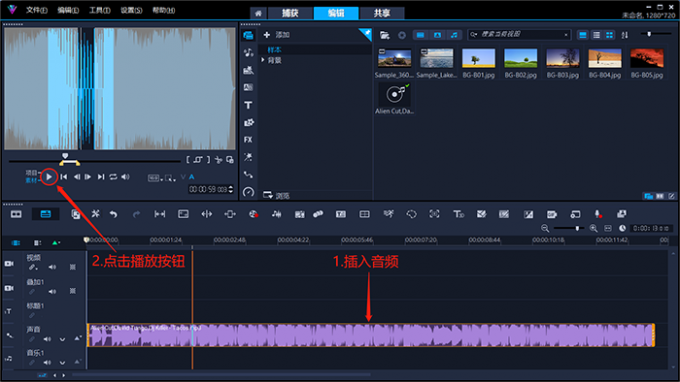Set the mark-out bracket in preview
680x382 pixels.
tap(208, 160)
